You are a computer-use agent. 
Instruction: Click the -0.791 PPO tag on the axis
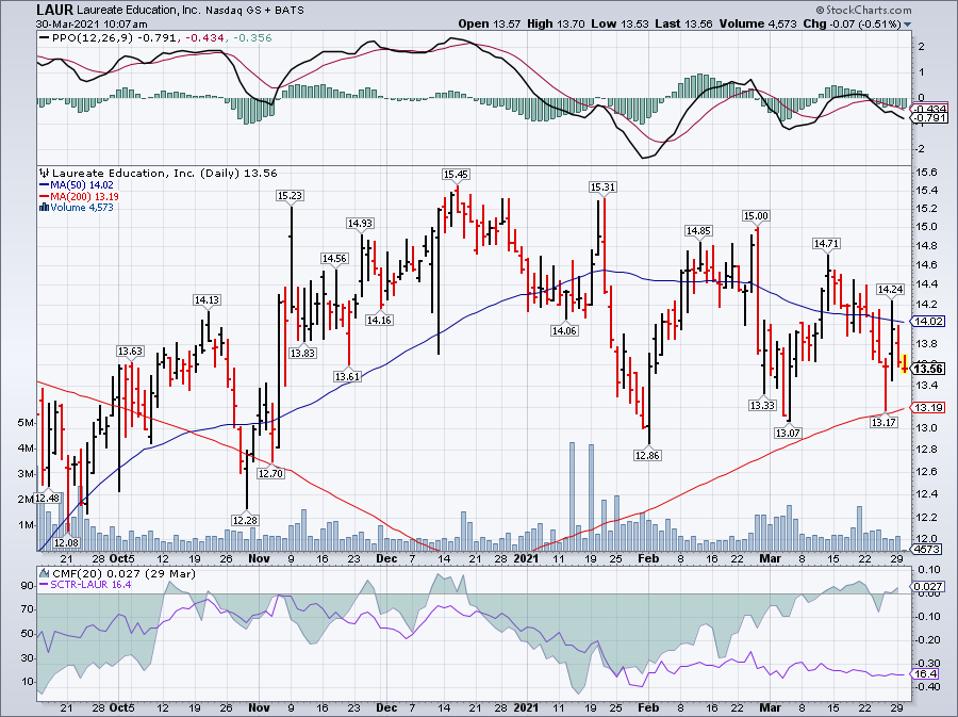tap(930, 118)
